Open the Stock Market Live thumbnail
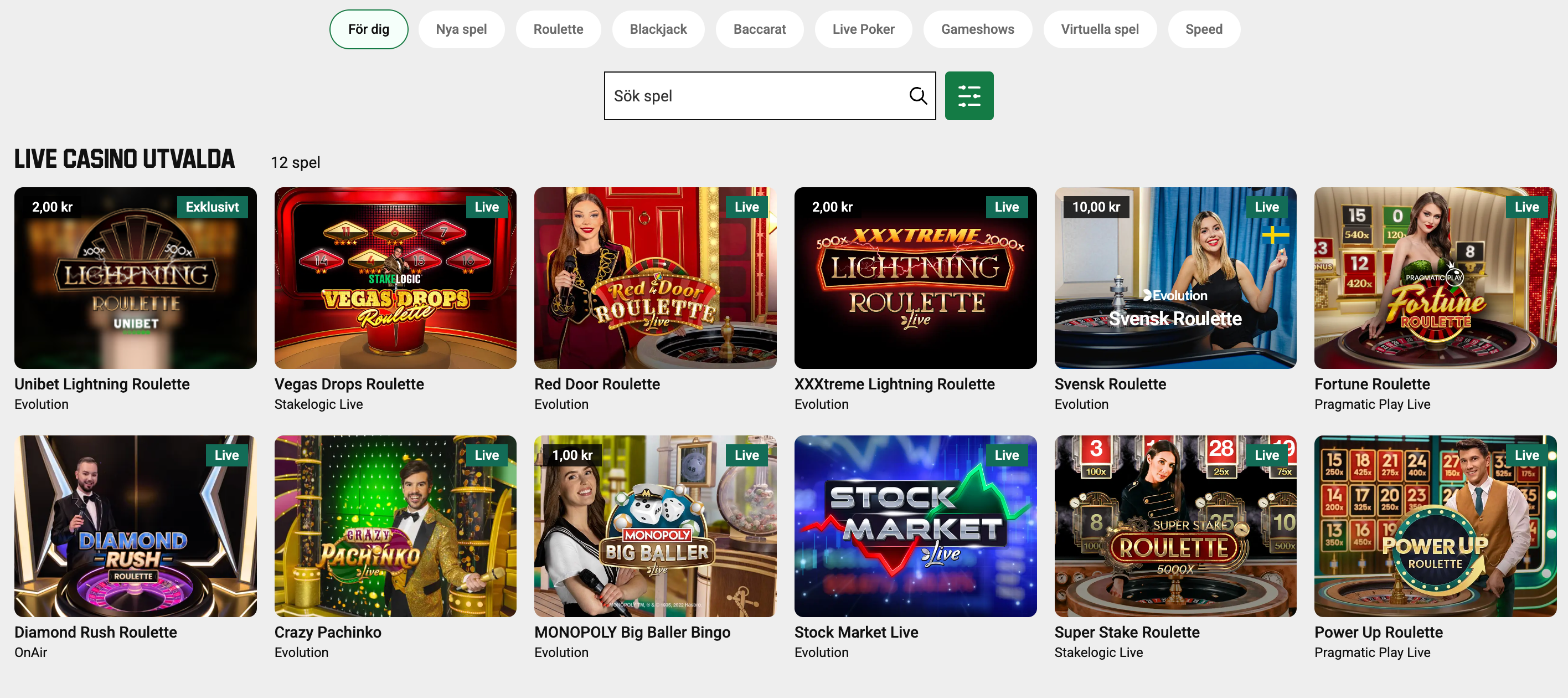 915,526
